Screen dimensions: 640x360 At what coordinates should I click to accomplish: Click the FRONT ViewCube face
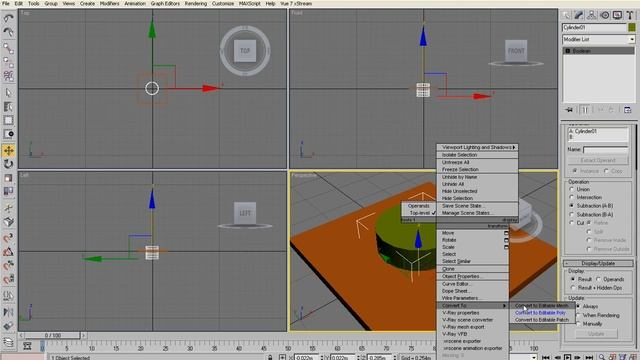(x=516, y=51)
